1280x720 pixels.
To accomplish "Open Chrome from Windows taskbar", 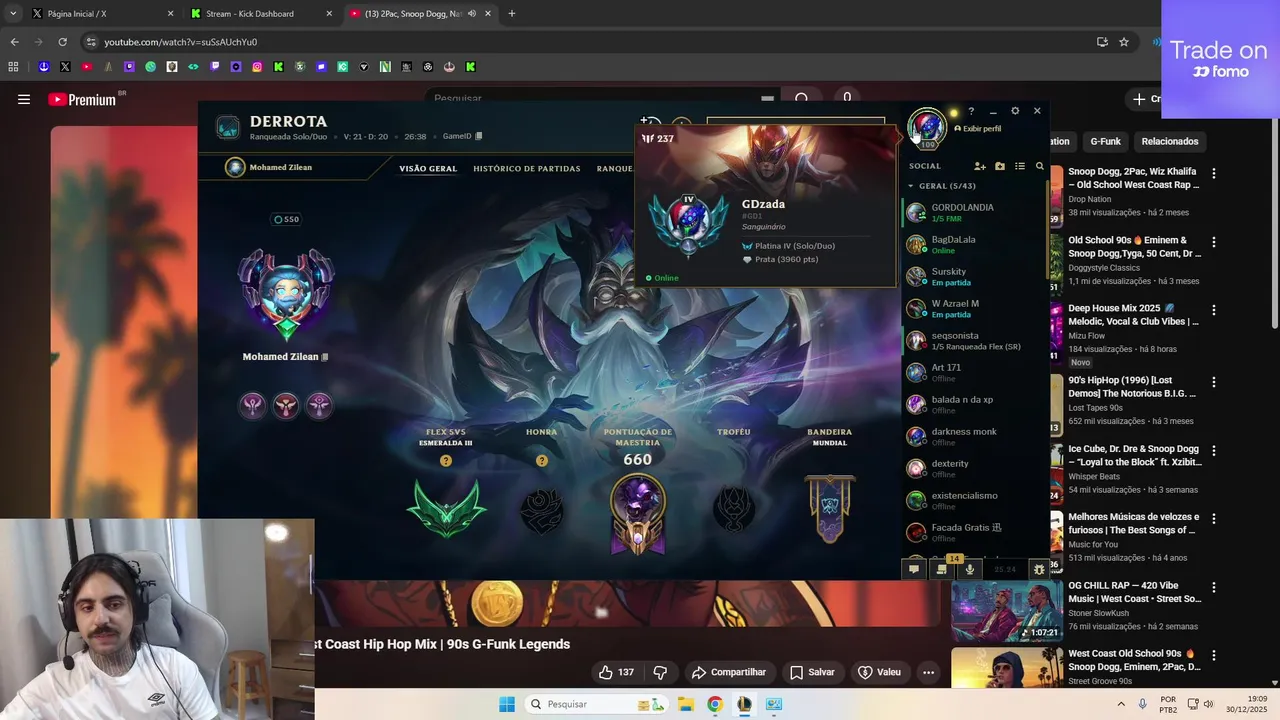I will (x=714, y=704).
